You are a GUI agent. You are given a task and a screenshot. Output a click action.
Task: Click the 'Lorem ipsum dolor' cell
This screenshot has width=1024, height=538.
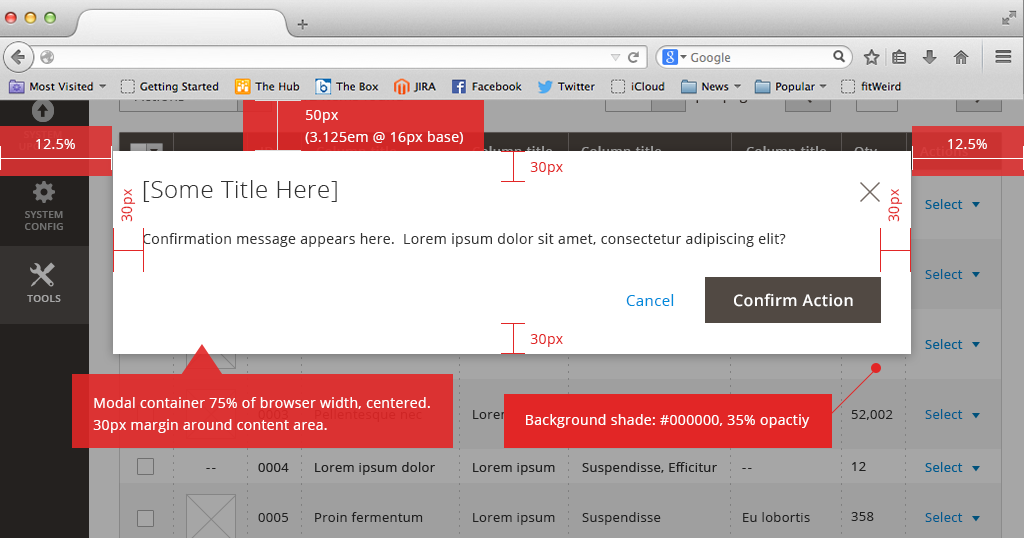pyautogui.click(x=374, y=467)
